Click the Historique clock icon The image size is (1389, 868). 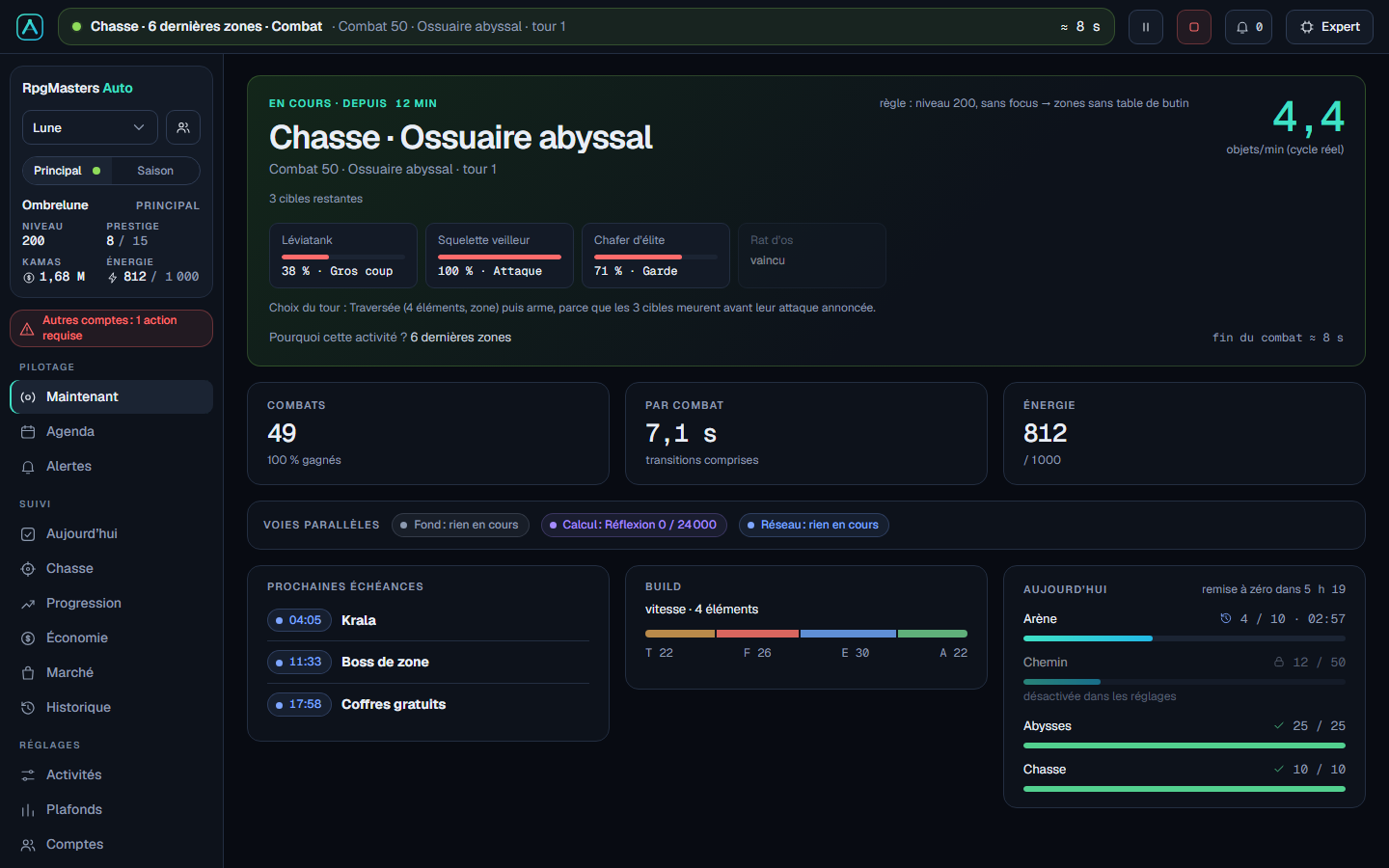(x=28, y=708)
